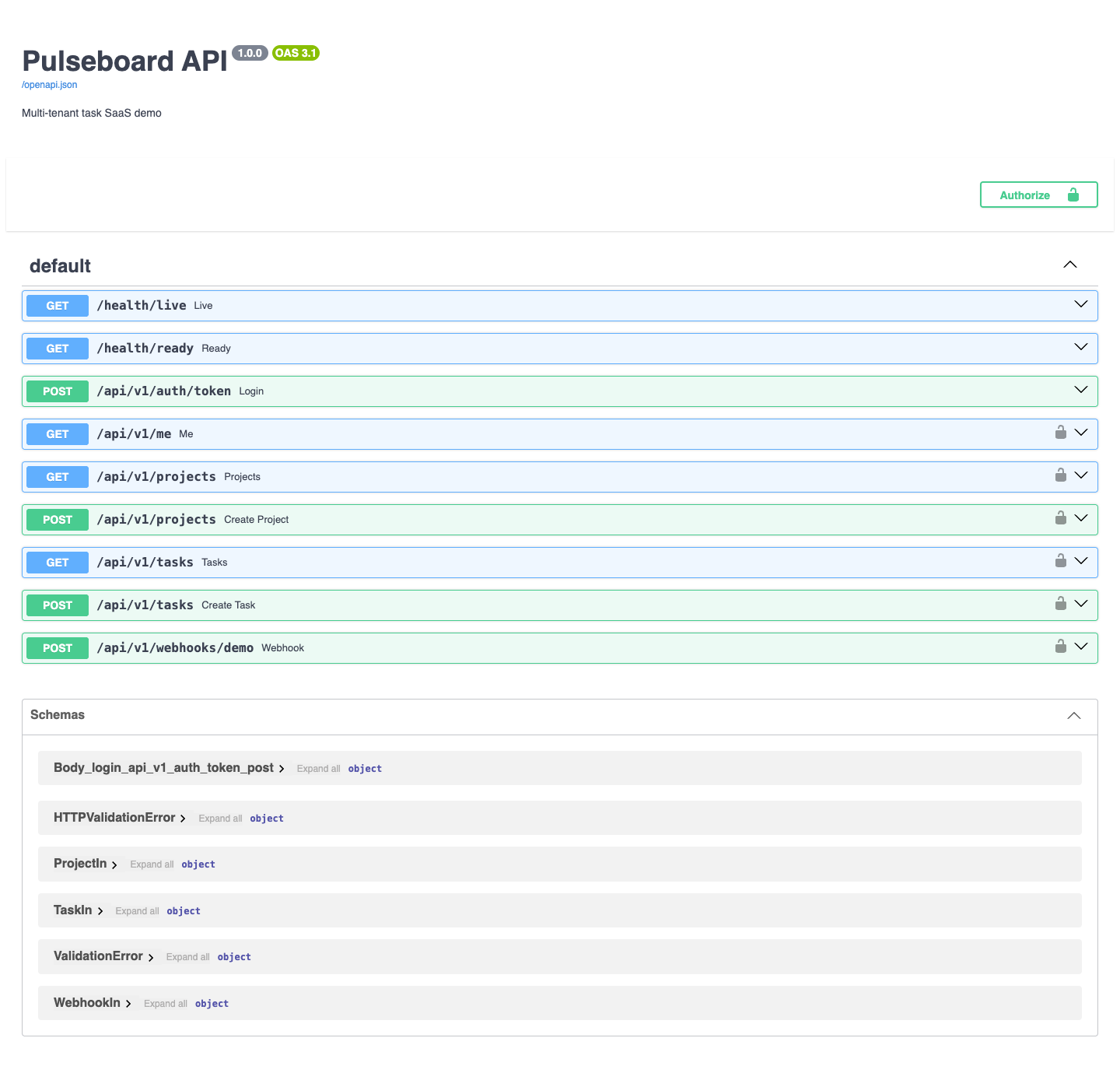Click the Create Task summary text

(x=229, y=605)
